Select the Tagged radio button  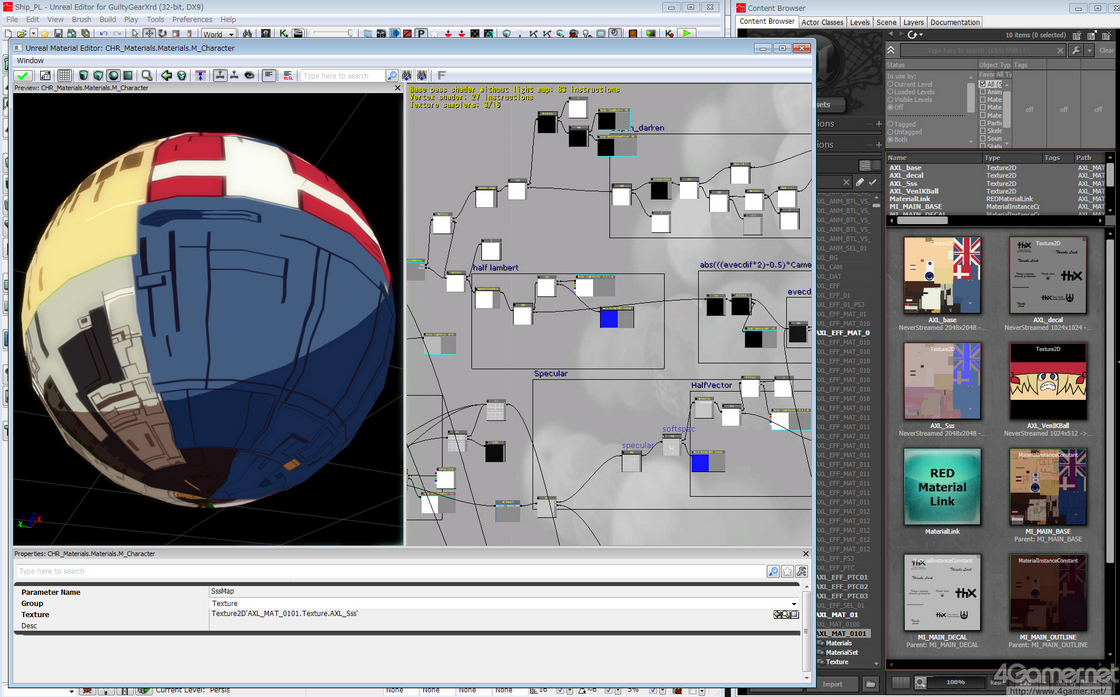pyautogui.click(x=891, y=125)
